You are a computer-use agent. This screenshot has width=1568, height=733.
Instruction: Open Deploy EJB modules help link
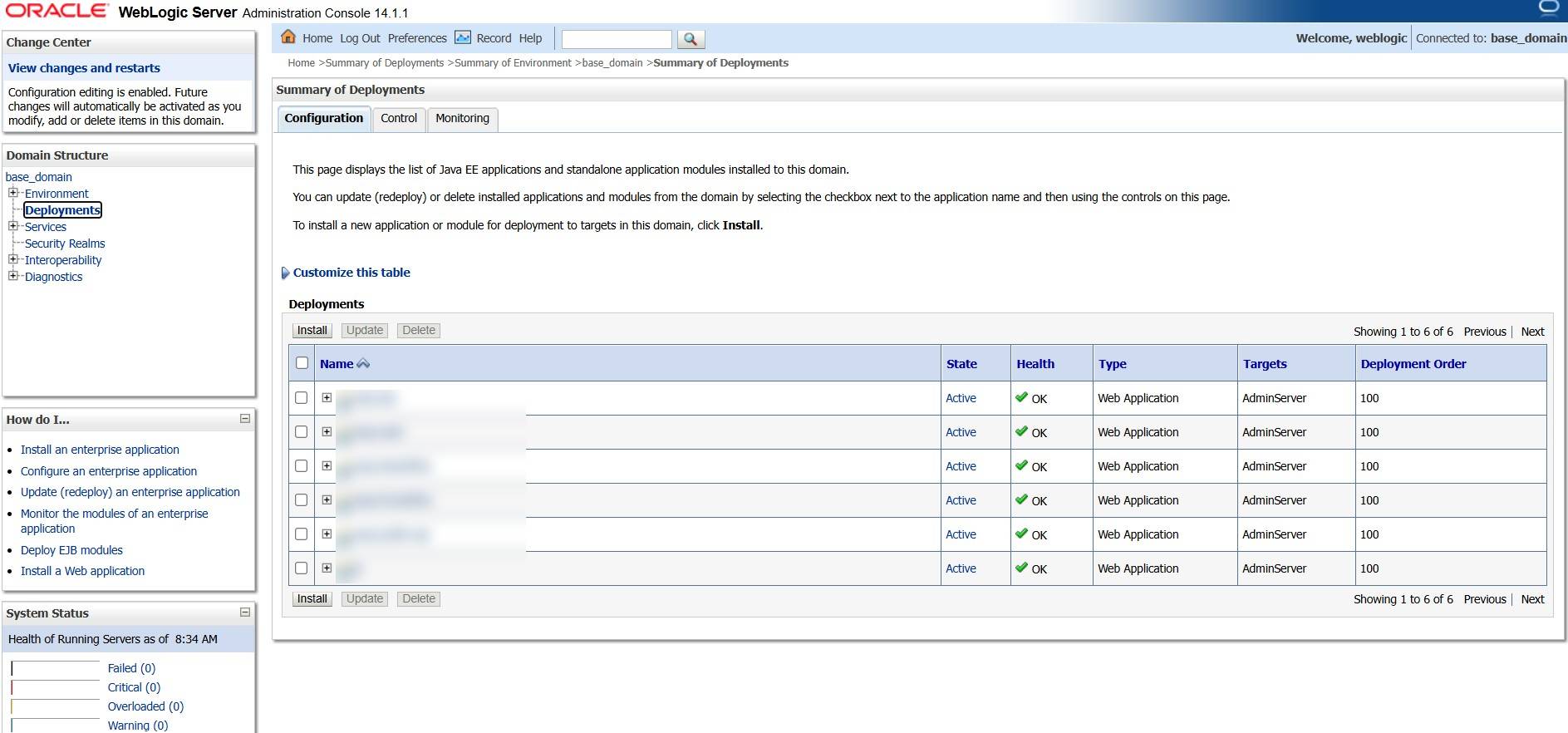[71, 550]
